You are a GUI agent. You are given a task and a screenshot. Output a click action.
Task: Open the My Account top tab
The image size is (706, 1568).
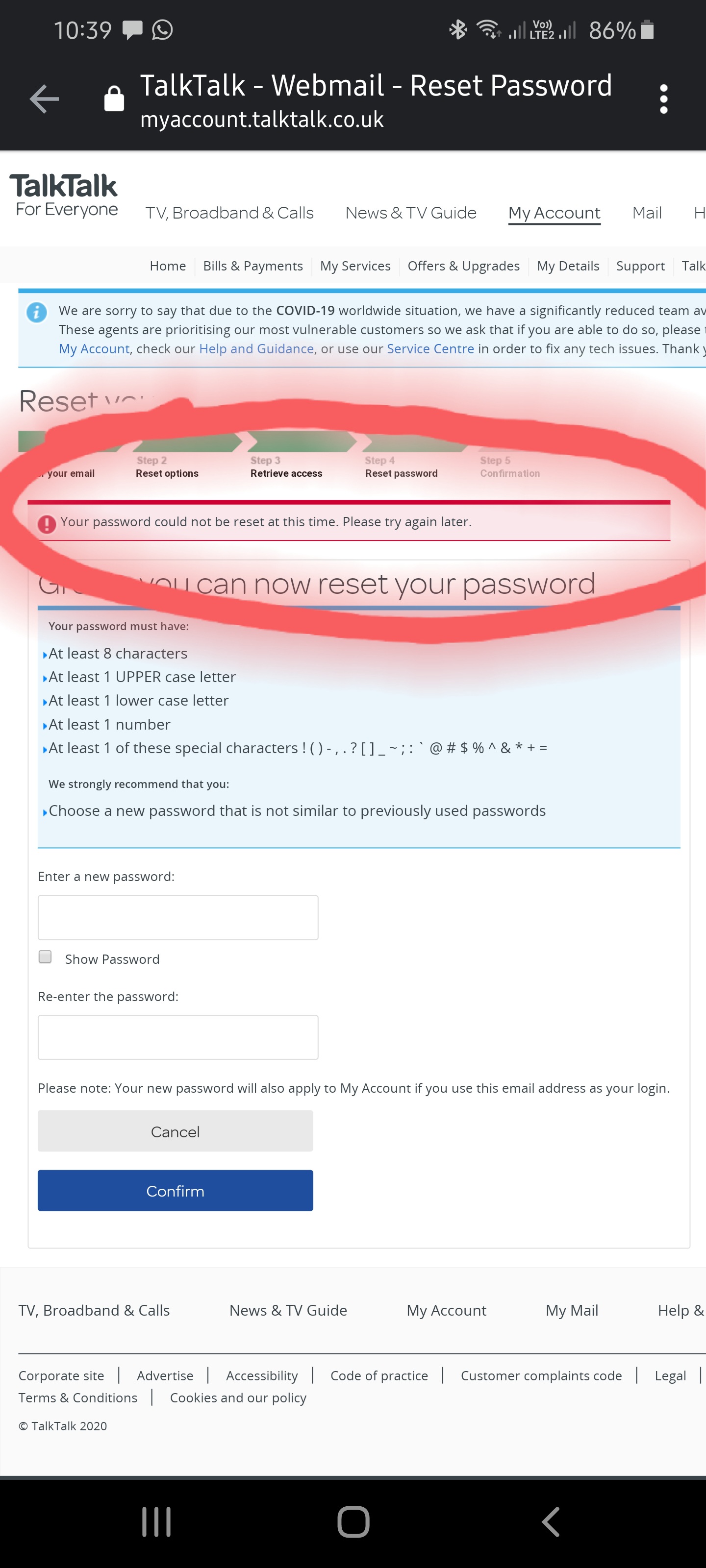[x=554, y=213]
